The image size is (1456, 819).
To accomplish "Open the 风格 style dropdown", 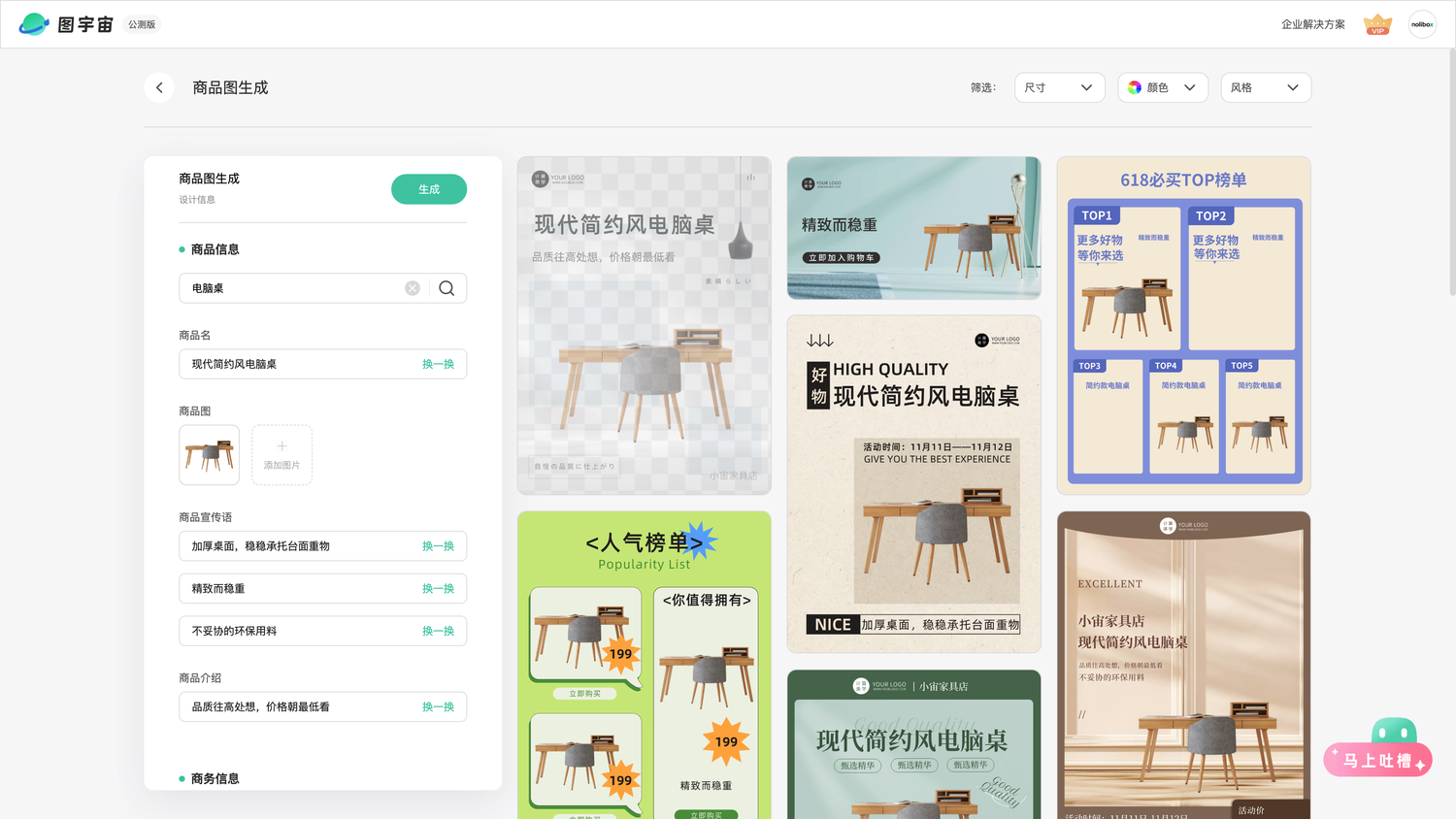I will pyautogui.click(x=1266, y=87).
